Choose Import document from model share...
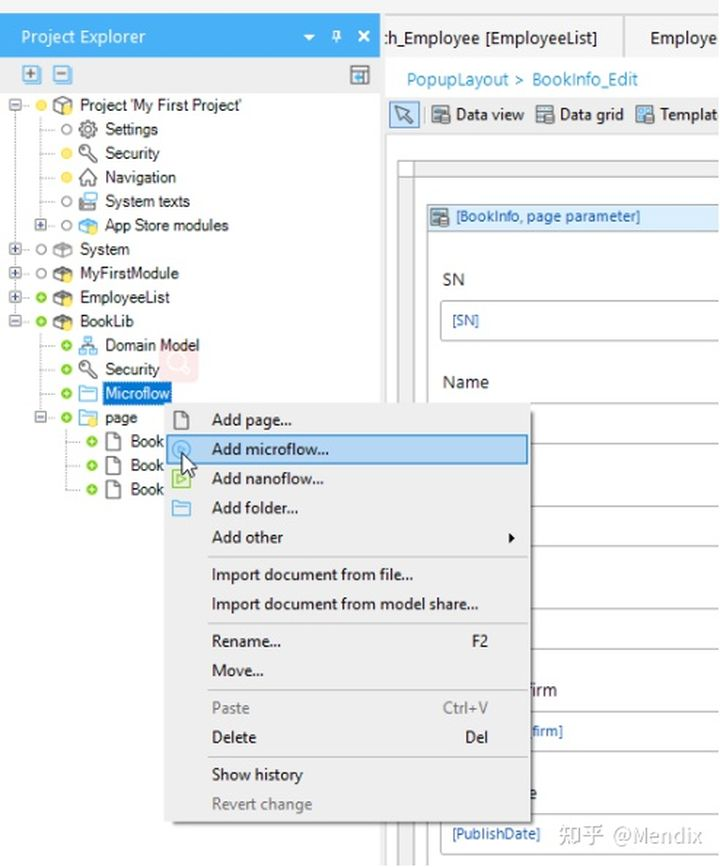Image resolution: width=720 pixels, height=867 pixels. [x=347, y=604]
